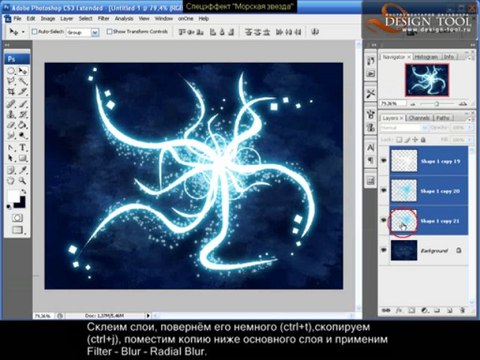
Task: Open the Move tool preset picker arrow
Action: pos(23,32)
